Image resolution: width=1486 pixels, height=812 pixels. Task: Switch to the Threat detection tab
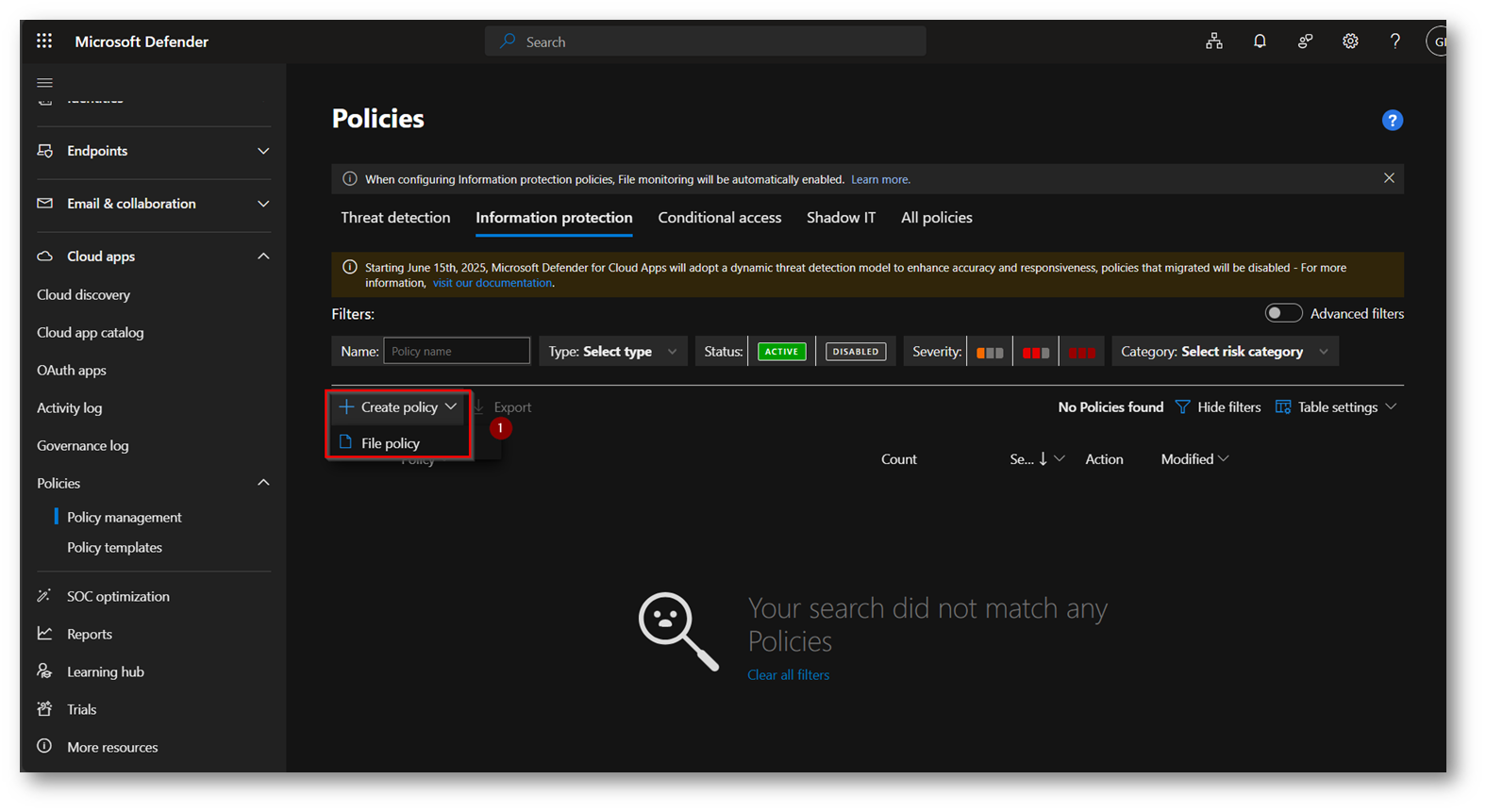click(395, 218)
